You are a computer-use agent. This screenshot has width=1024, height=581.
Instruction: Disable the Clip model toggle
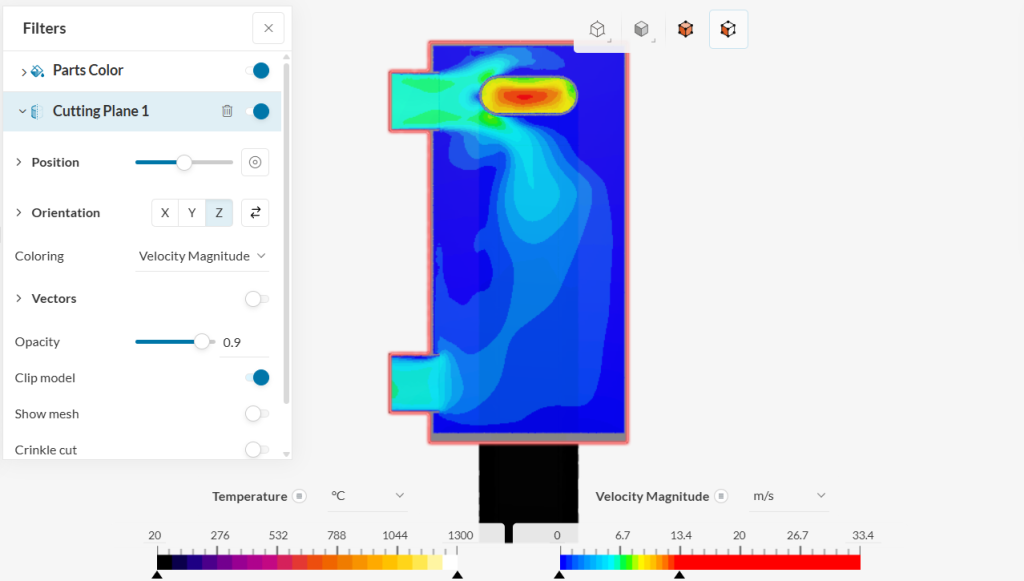pos(257,378)
